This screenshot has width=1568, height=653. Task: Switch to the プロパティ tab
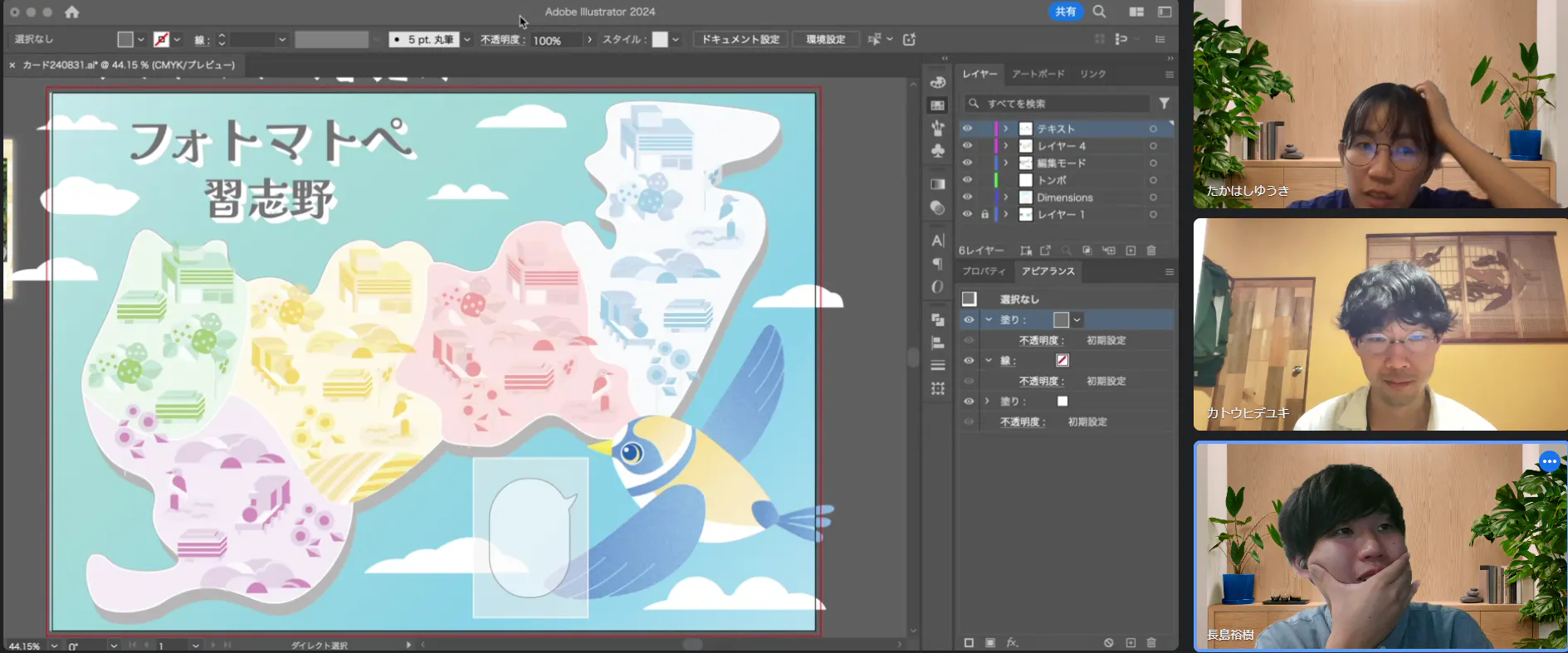click(984, 271)
